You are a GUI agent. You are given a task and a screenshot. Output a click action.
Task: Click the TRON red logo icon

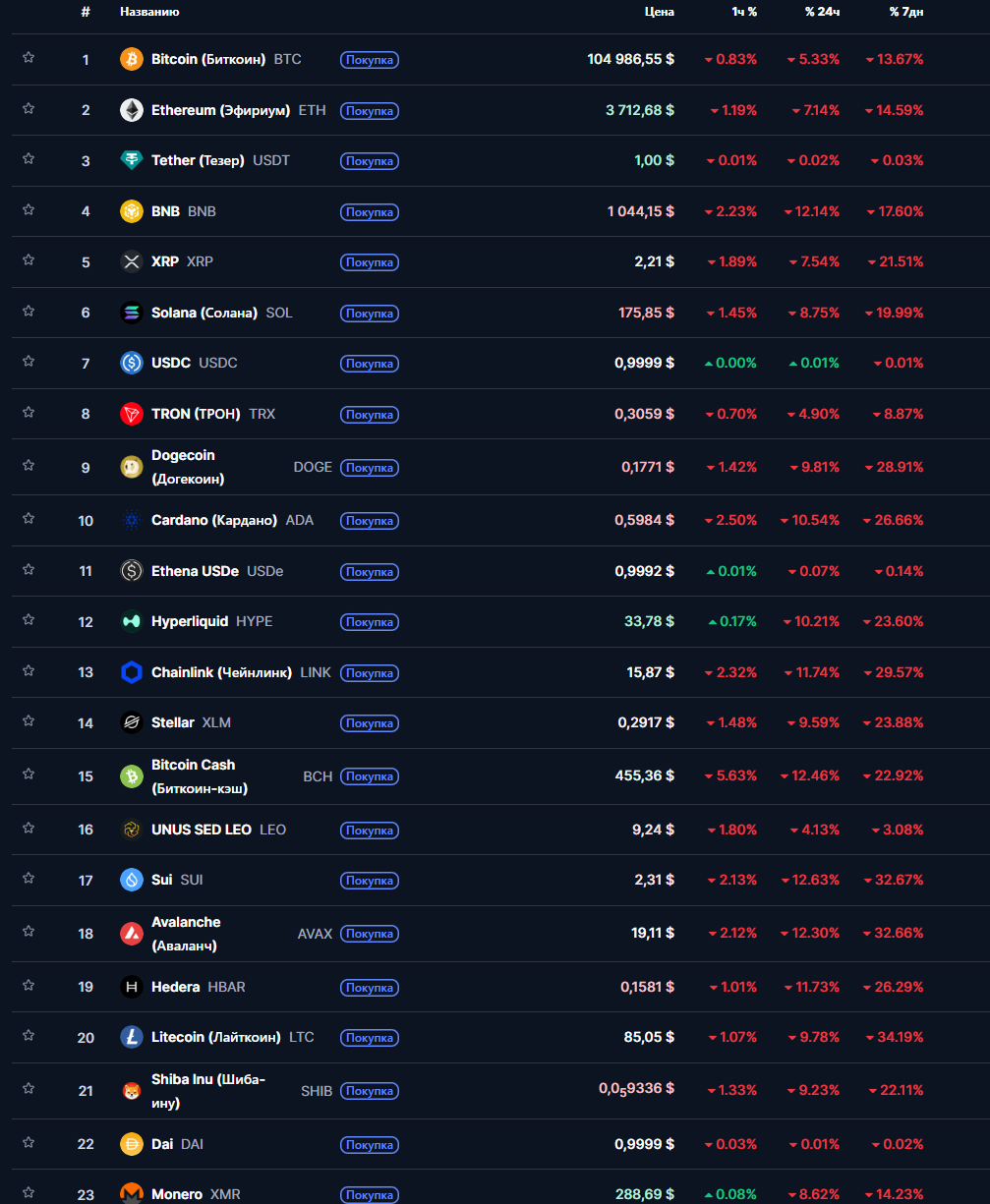pos(131,414)
